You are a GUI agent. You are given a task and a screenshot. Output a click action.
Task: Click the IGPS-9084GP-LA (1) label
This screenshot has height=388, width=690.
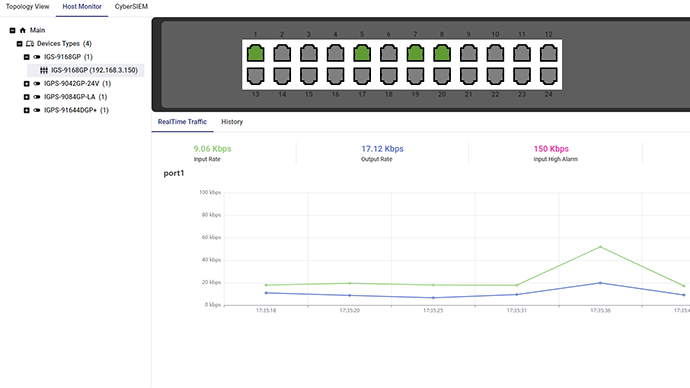[x=75, y=97]
